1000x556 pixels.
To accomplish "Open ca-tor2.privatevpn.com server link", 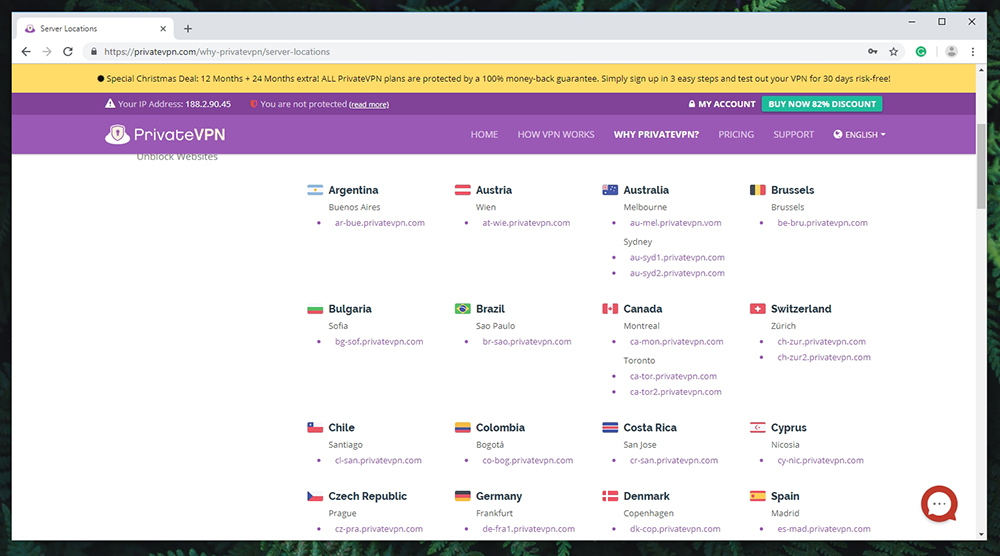I will [675, 391].
